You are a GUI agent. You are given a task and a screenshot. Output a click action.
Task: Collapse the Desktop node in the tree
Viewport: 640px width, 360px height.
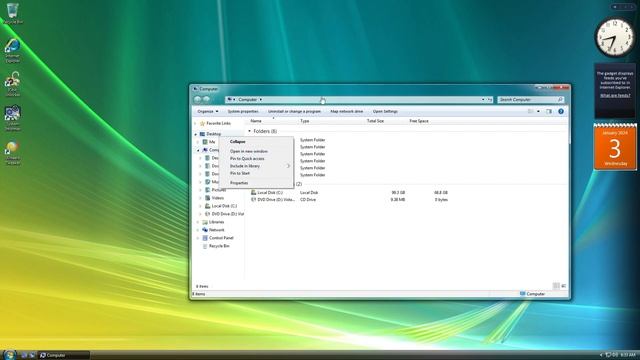tap(196, 134)
